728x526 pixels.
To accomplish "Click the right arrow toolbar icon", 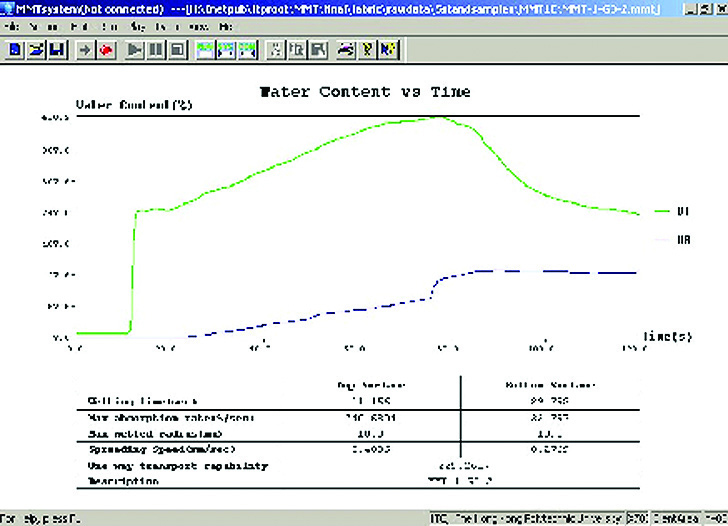I will (x=85, y=48).
